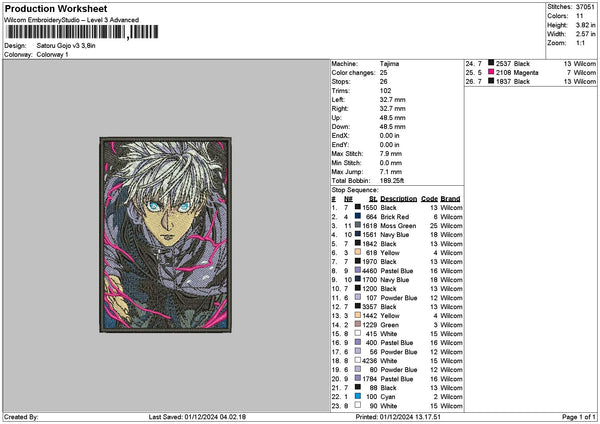Click the Powder Blue swatch with 80 stitches
The height and width of the screenshot is (424, 600).
[x=358, y=369]
